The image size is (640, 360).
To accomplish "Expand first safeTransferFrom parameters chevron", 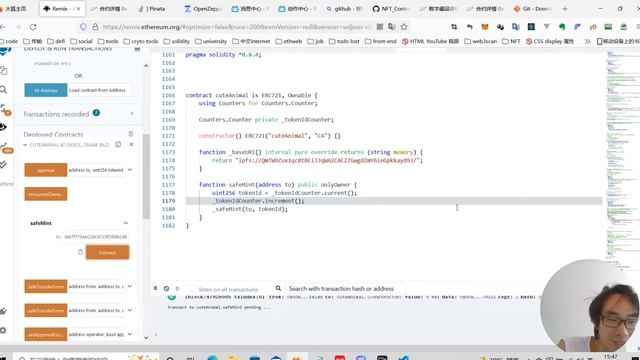I will pyautogui.click(x=130, y=287).
